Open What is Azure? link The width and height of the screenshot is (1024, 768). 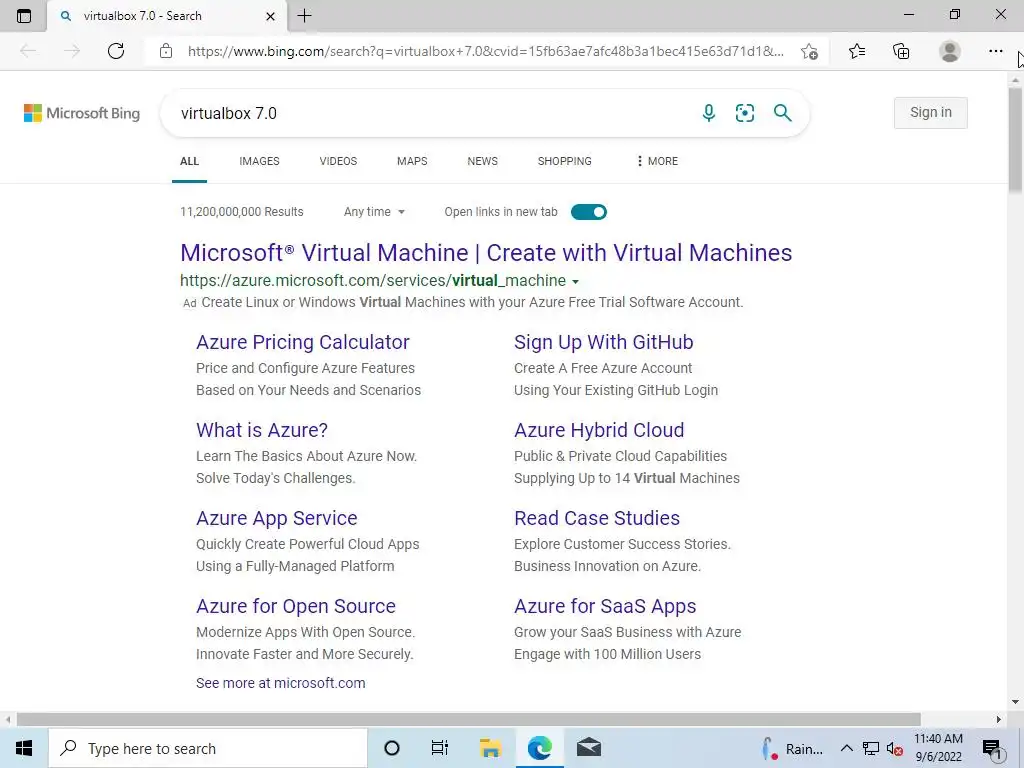pyautogui.click(x=262, y=430)
